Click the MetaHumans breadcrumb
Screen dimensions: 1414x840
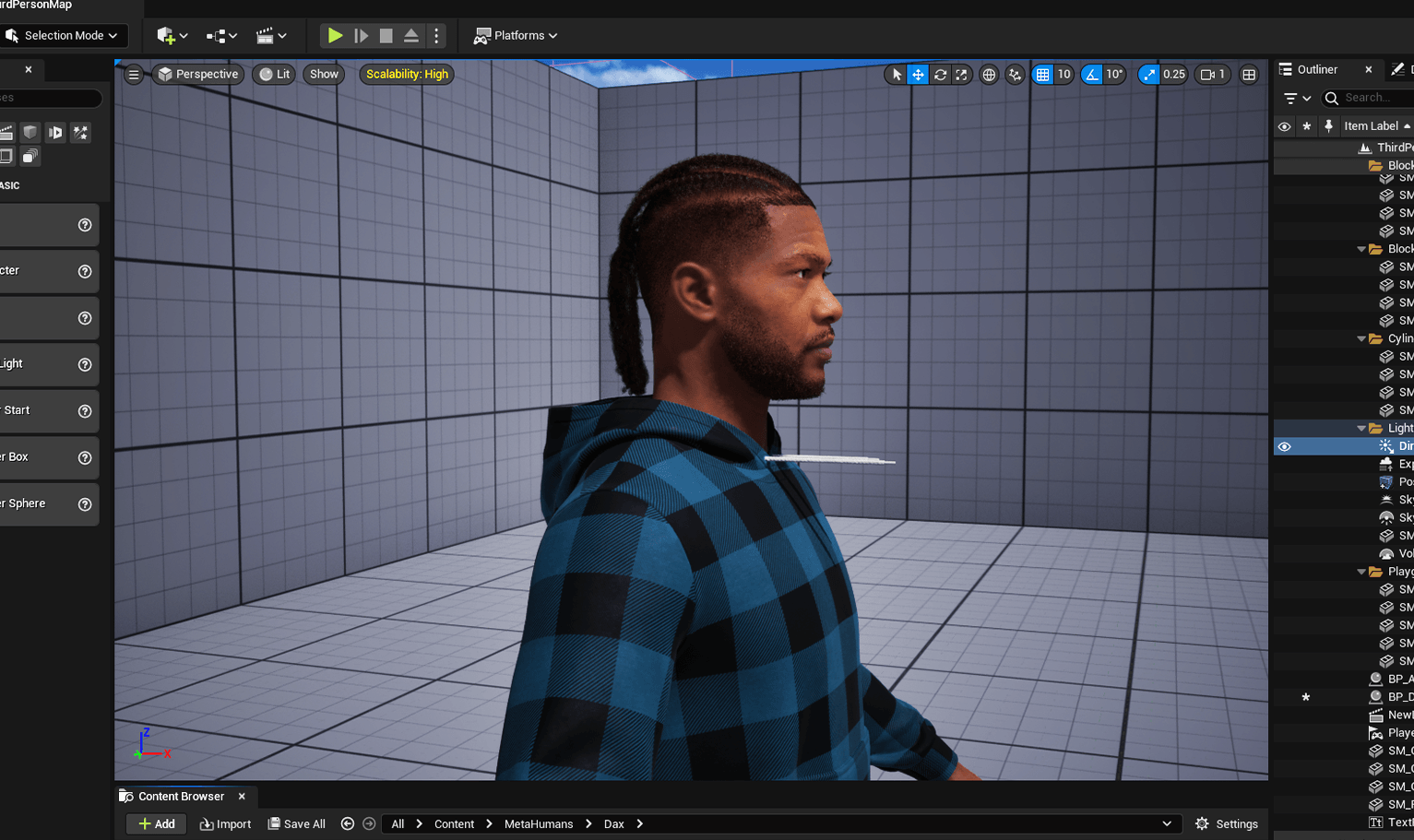coord(539,824)
